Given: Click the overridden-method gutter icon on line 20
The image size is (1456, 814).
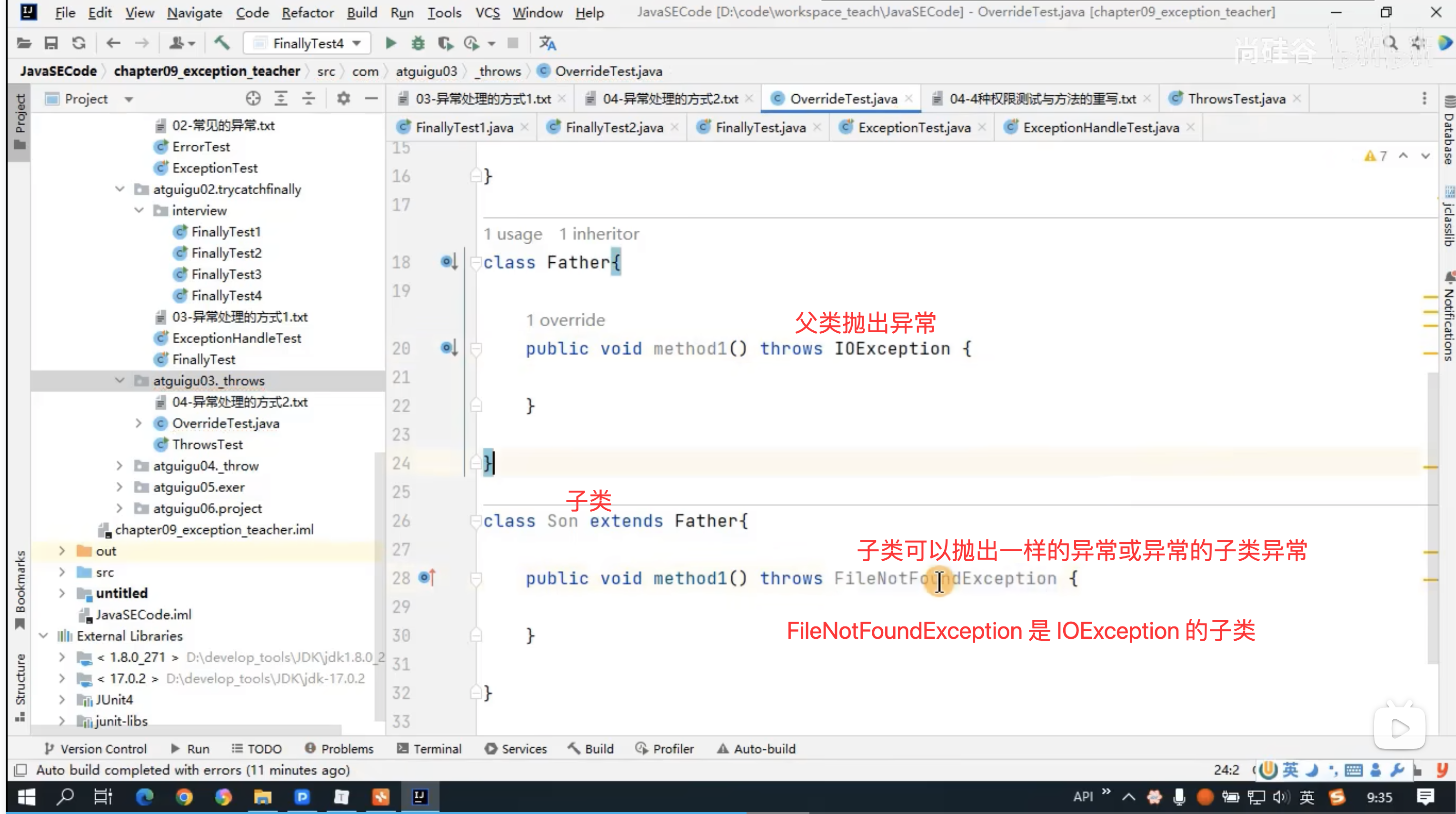Looking at the screenshot, I should point(449,347).
